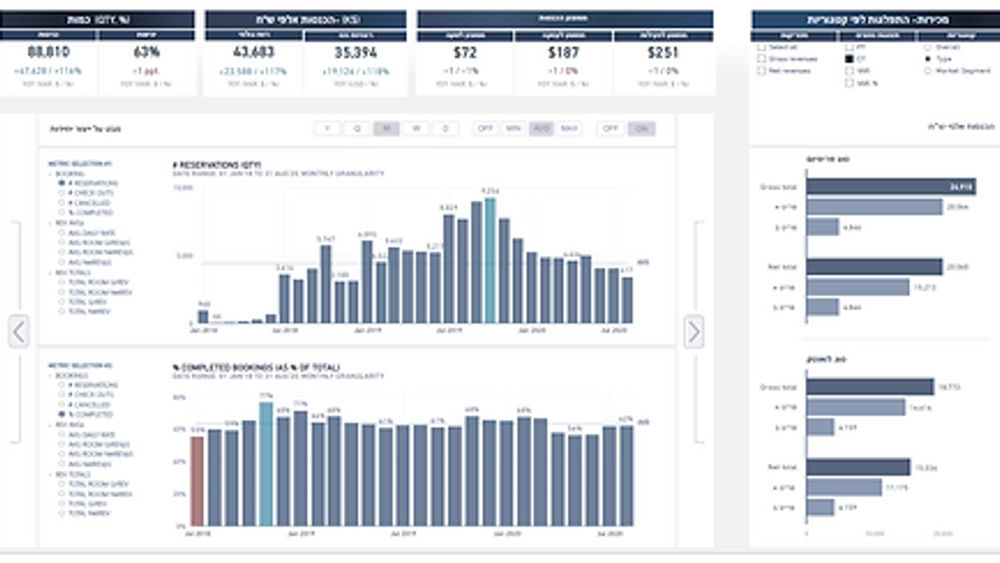
Task: Switch reference line to MAX
Action: point(569,129)
